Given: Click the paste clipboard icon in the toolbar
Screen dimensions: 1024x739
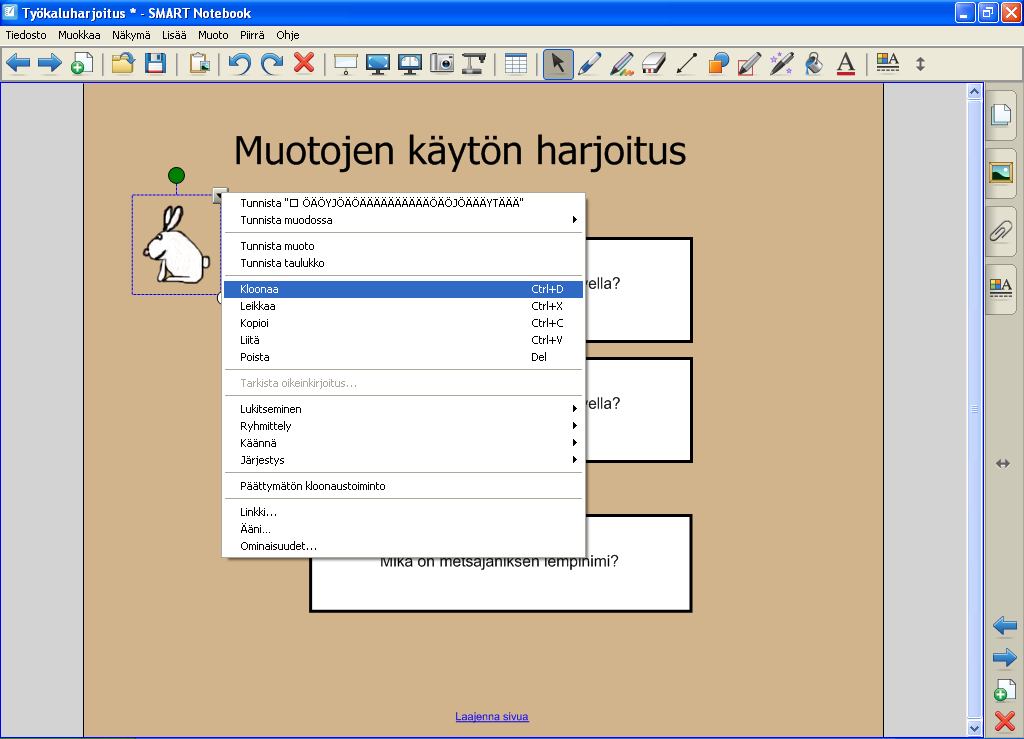Looking at the screenshot, I should point(200,63).
